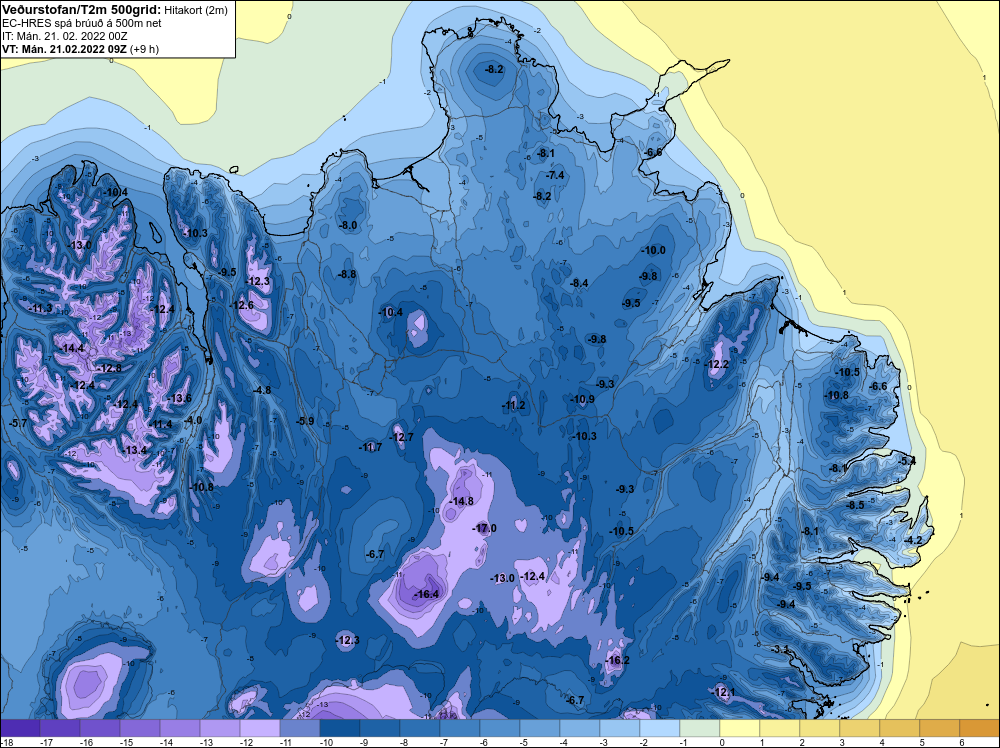The height and width of the screenshot is (748, 1000).
Task: Click the Veðurstofan/T2m 500grid title text
Action: click(81, 9)
